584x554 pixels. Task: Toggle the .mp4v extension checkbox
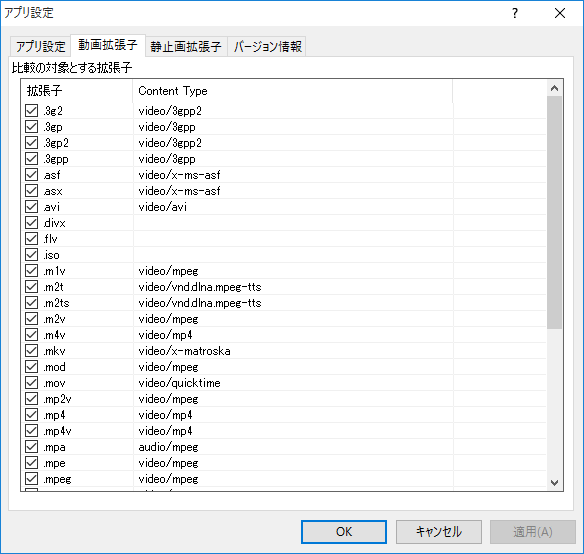pos(32,431)
